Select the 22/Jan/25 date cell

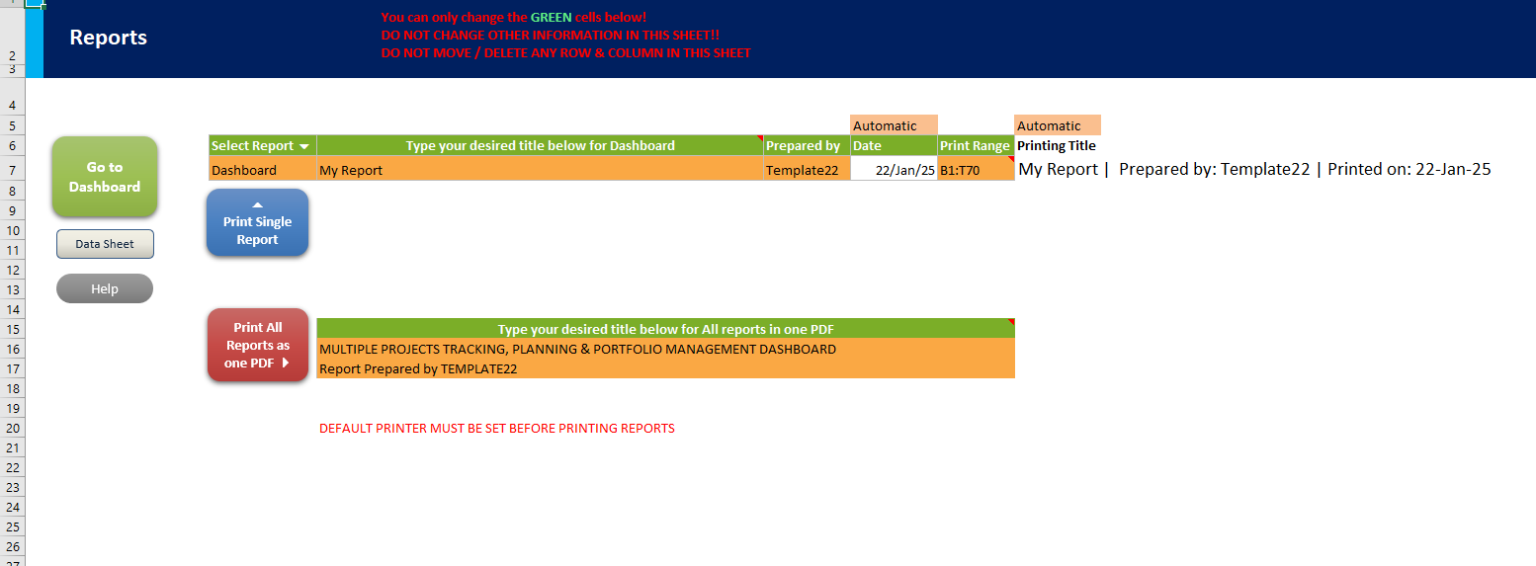click(x=894, y=170)
